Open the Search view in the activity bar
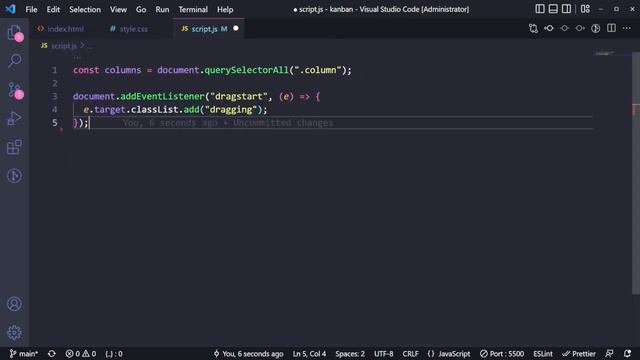 [14, 61]
